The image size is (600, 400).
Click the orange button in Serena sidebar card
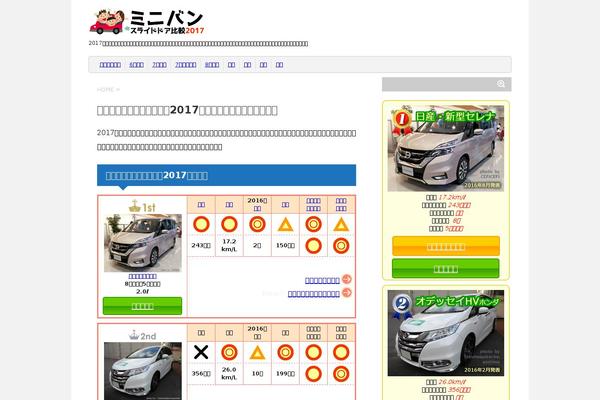446,247
